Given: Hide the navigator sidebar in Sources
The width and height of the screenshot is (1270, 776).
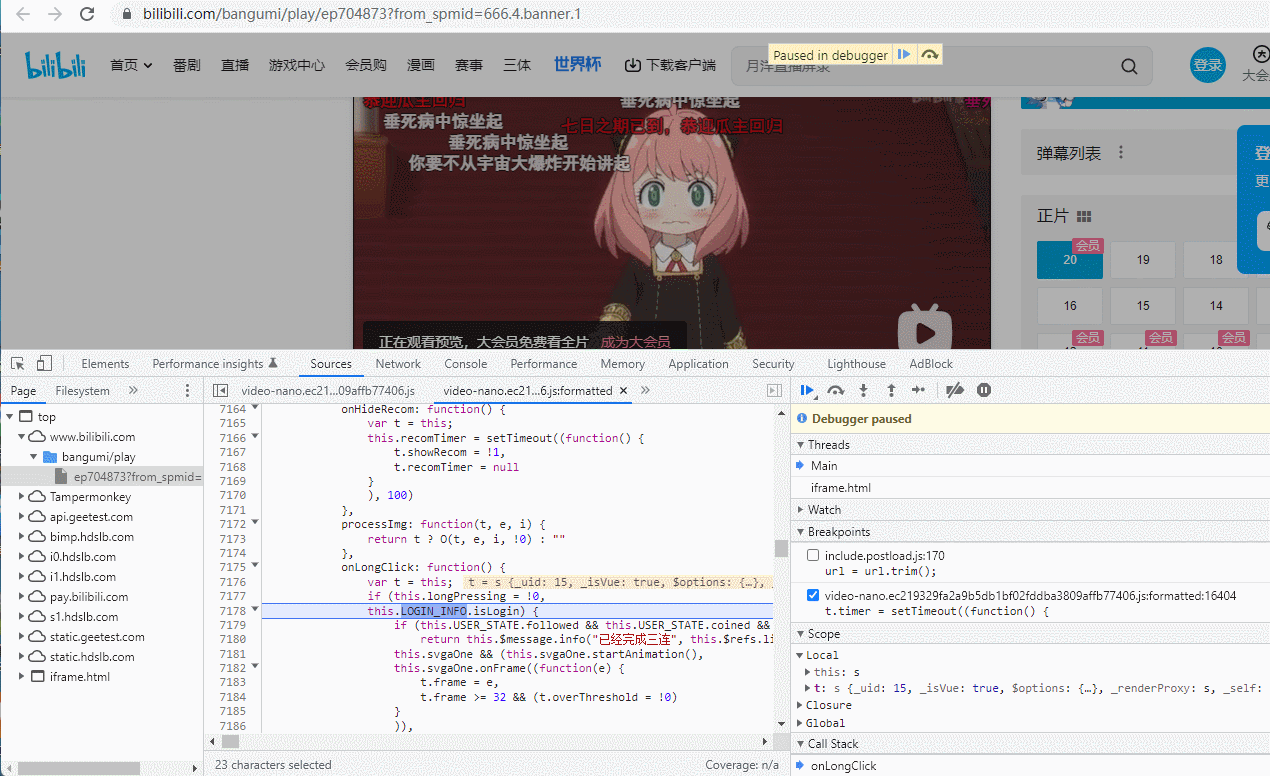Looking at the screenshot, I should point(221,390).
